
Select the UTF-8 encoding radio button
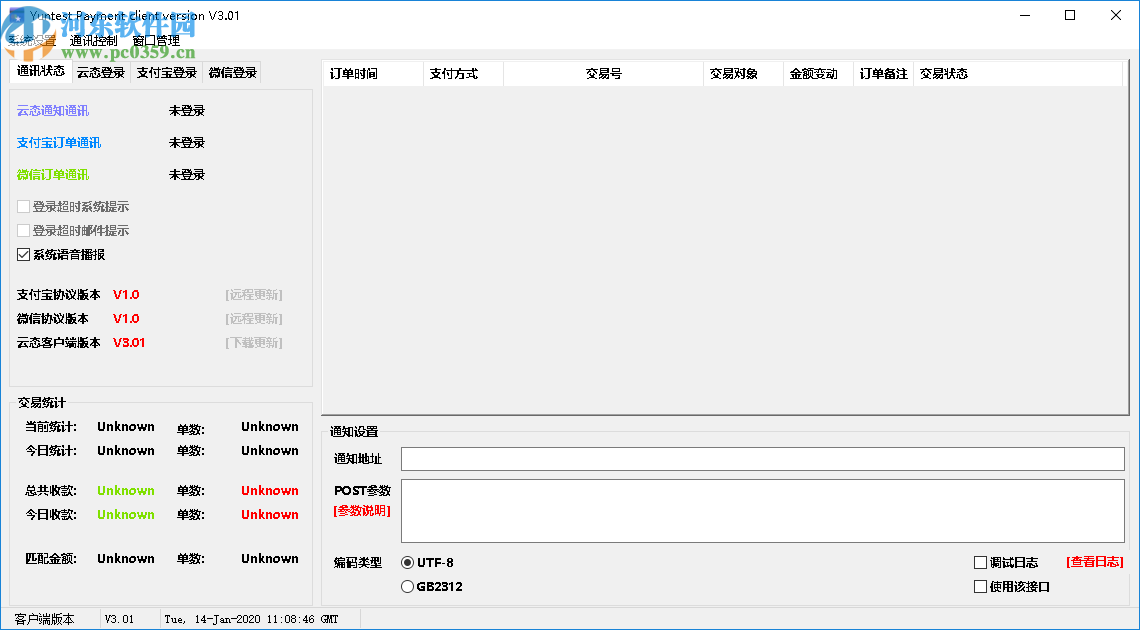407,562
